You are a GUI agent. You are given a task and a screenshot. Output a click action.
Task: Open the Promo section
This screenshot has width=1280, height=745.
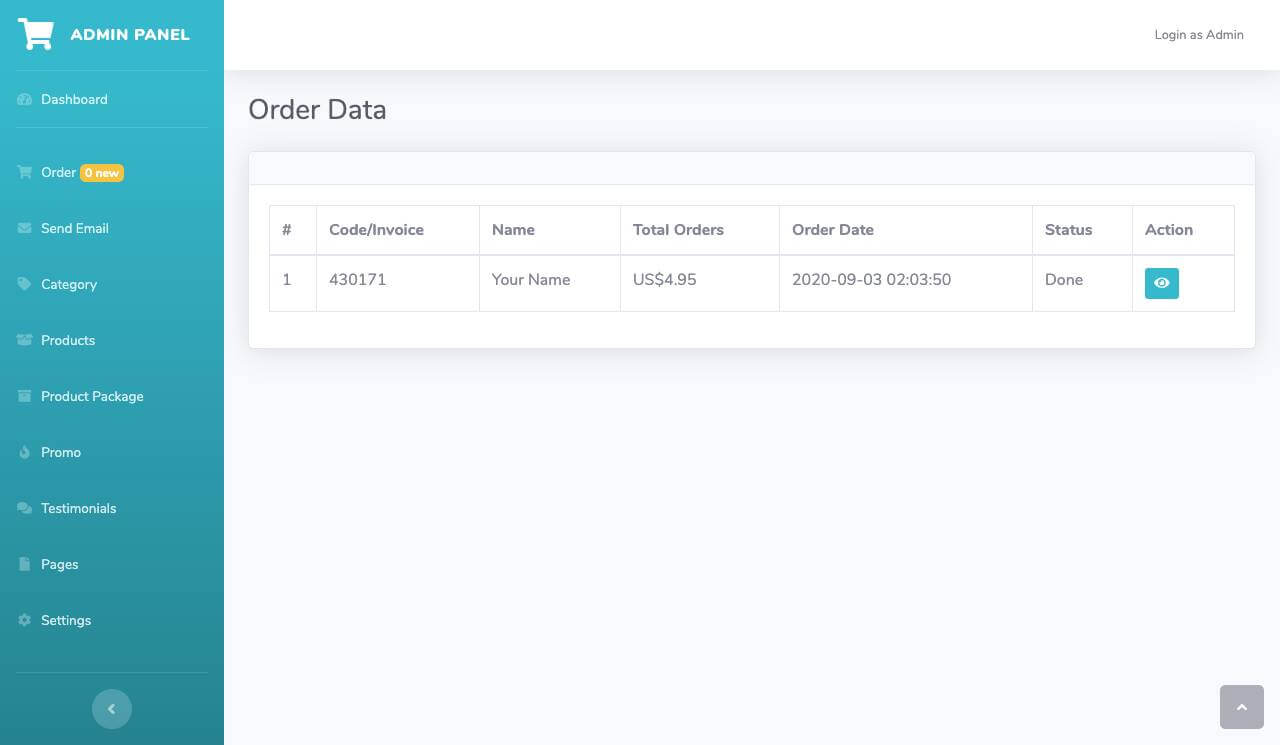[112, 452]
